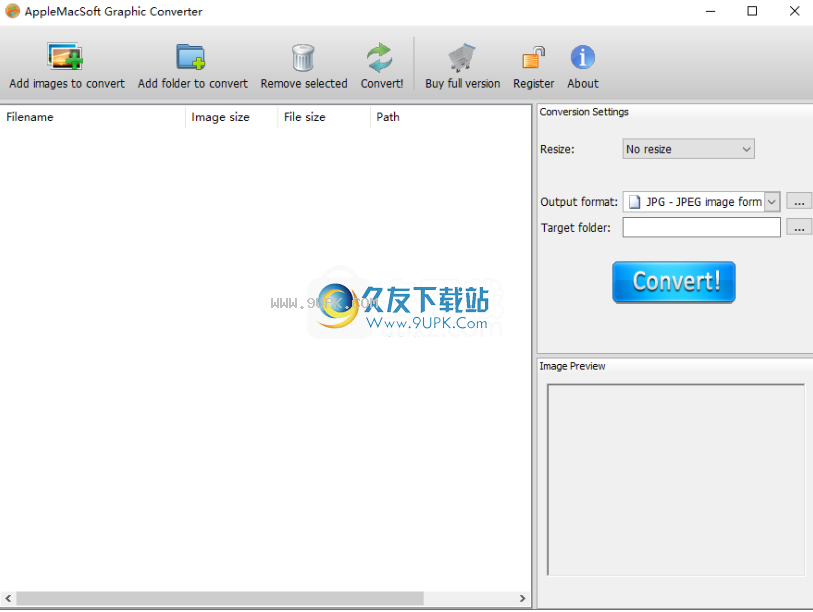
Task: Sort by the Path column header
Action: pyautogui.click(x=451, y=117)
